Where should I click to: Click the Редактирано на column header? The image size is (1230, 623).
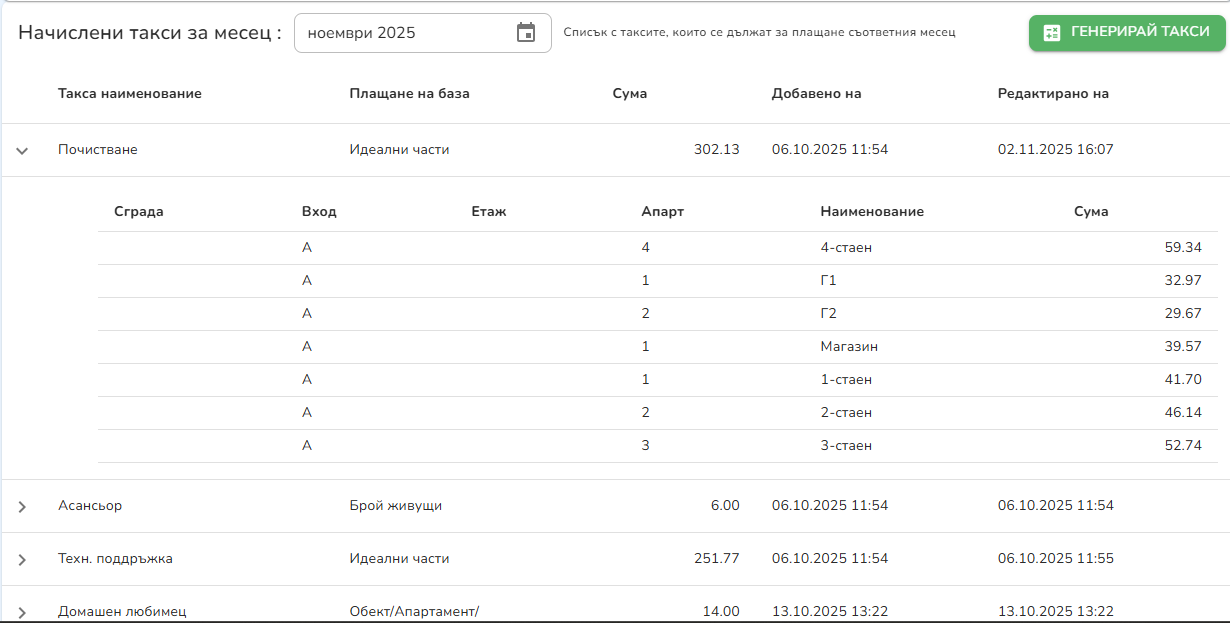[1053, 94]
